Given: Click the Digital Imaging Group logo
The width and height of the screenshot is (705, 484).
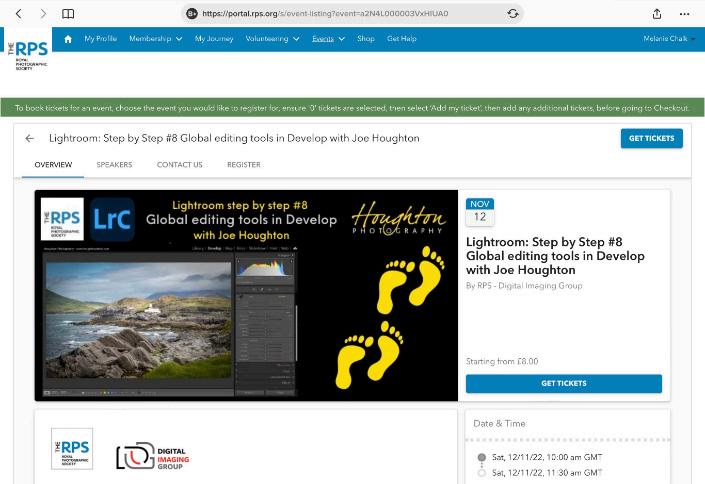Looking at the screenshot, I should [153, 457].
